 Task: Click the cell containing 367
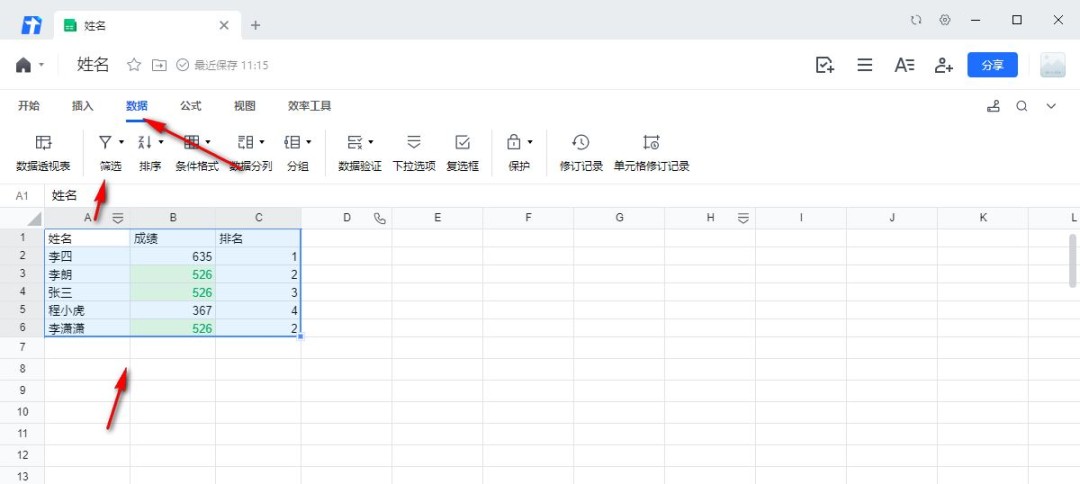173,310
